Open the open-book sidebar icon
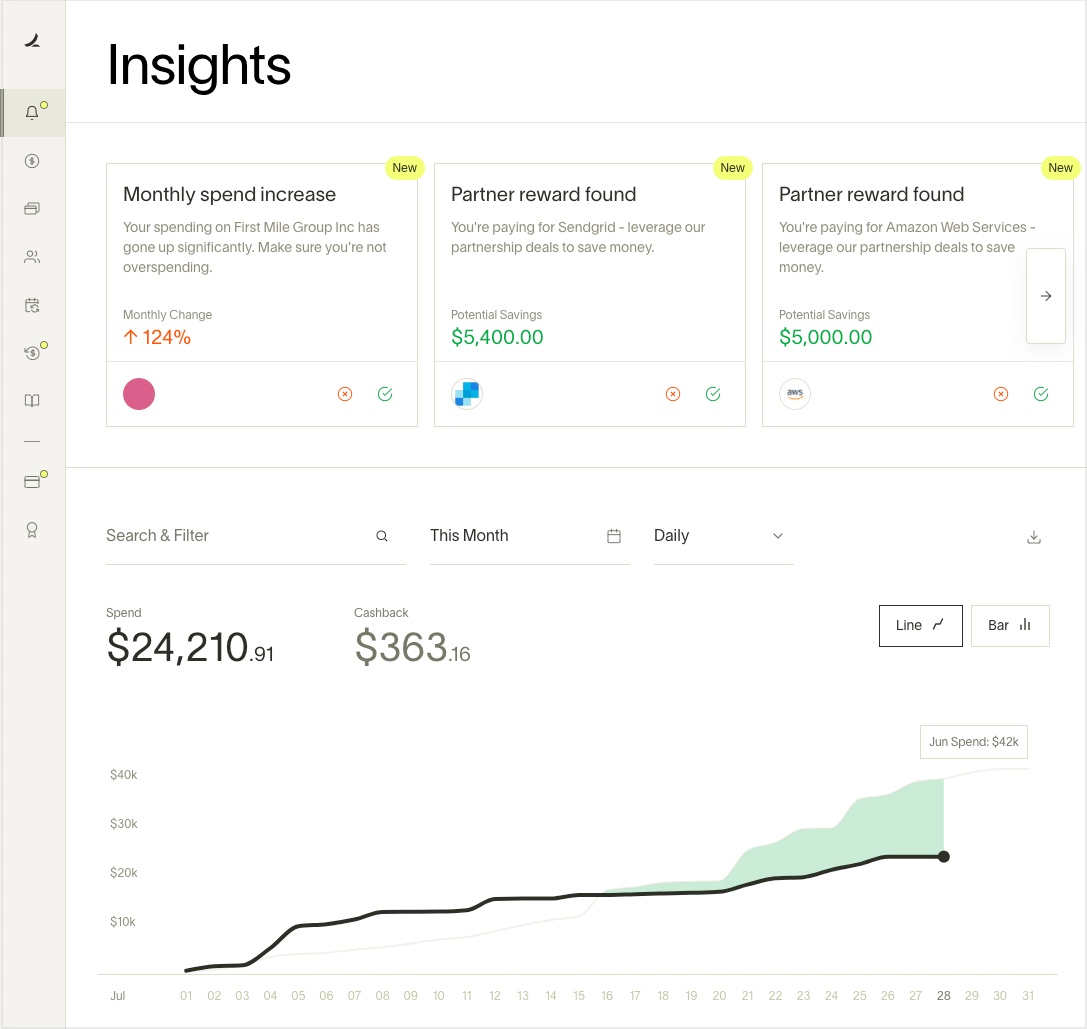Viewport: 1087px width, 1029px height. (x=32, y=401)
